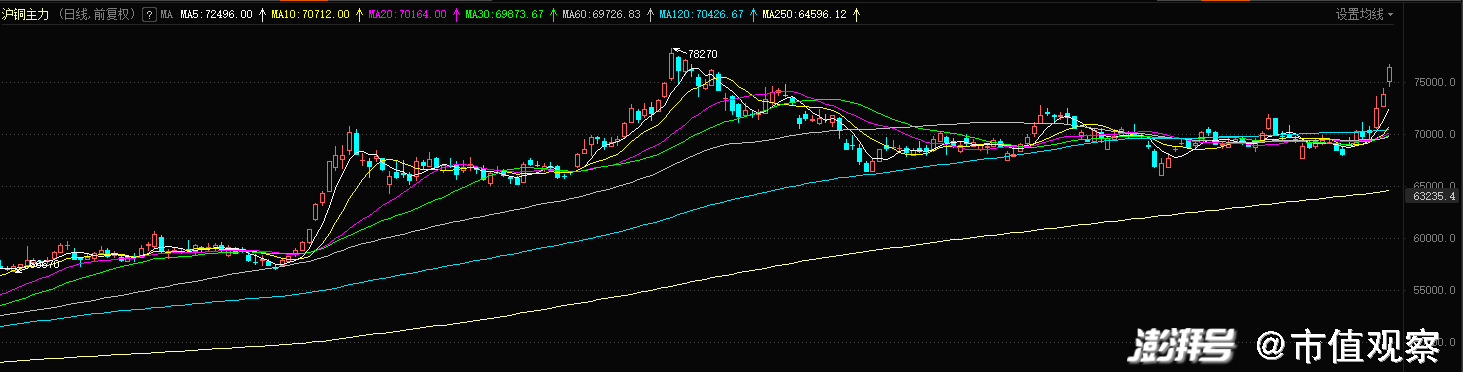Click the MA250:64596.12 value label
Screen dimensions: 1463x372
(805, 15)
